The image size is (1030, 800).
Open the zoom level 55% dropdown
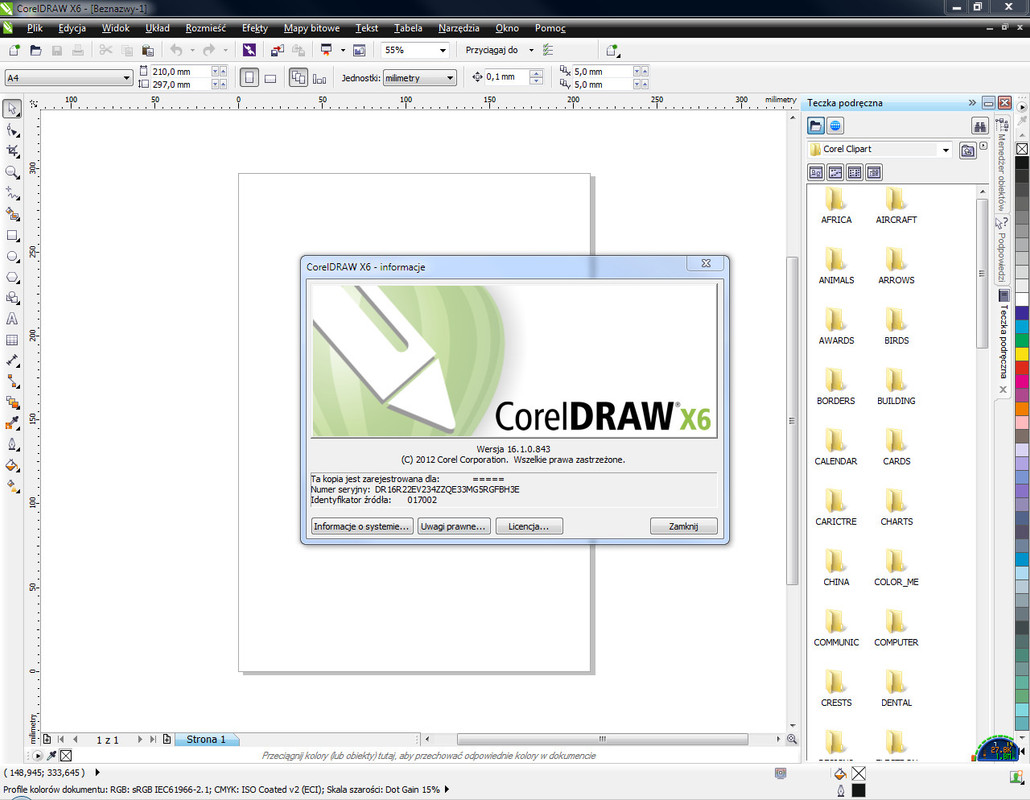(443, 50)
